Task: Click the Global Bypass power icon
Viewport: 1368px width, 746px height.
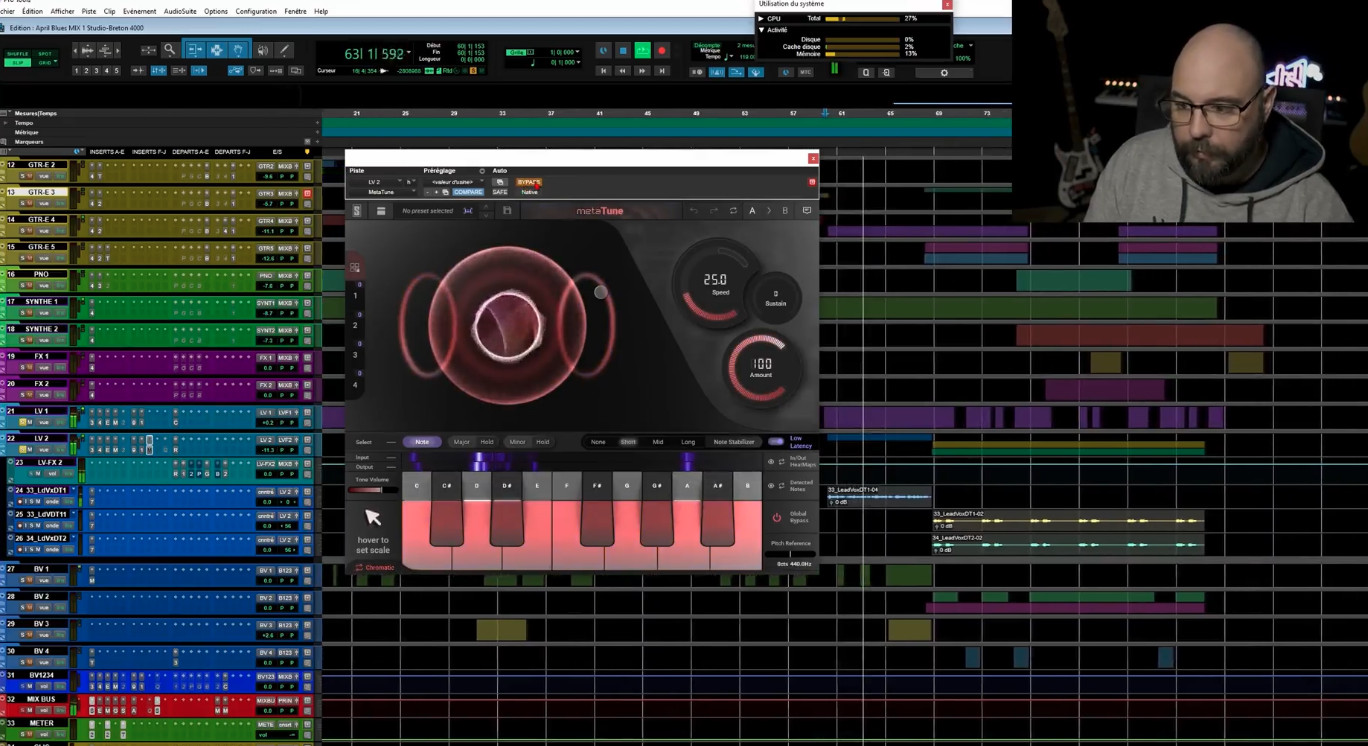Action: pyautogui.click(x=776, y=518)
